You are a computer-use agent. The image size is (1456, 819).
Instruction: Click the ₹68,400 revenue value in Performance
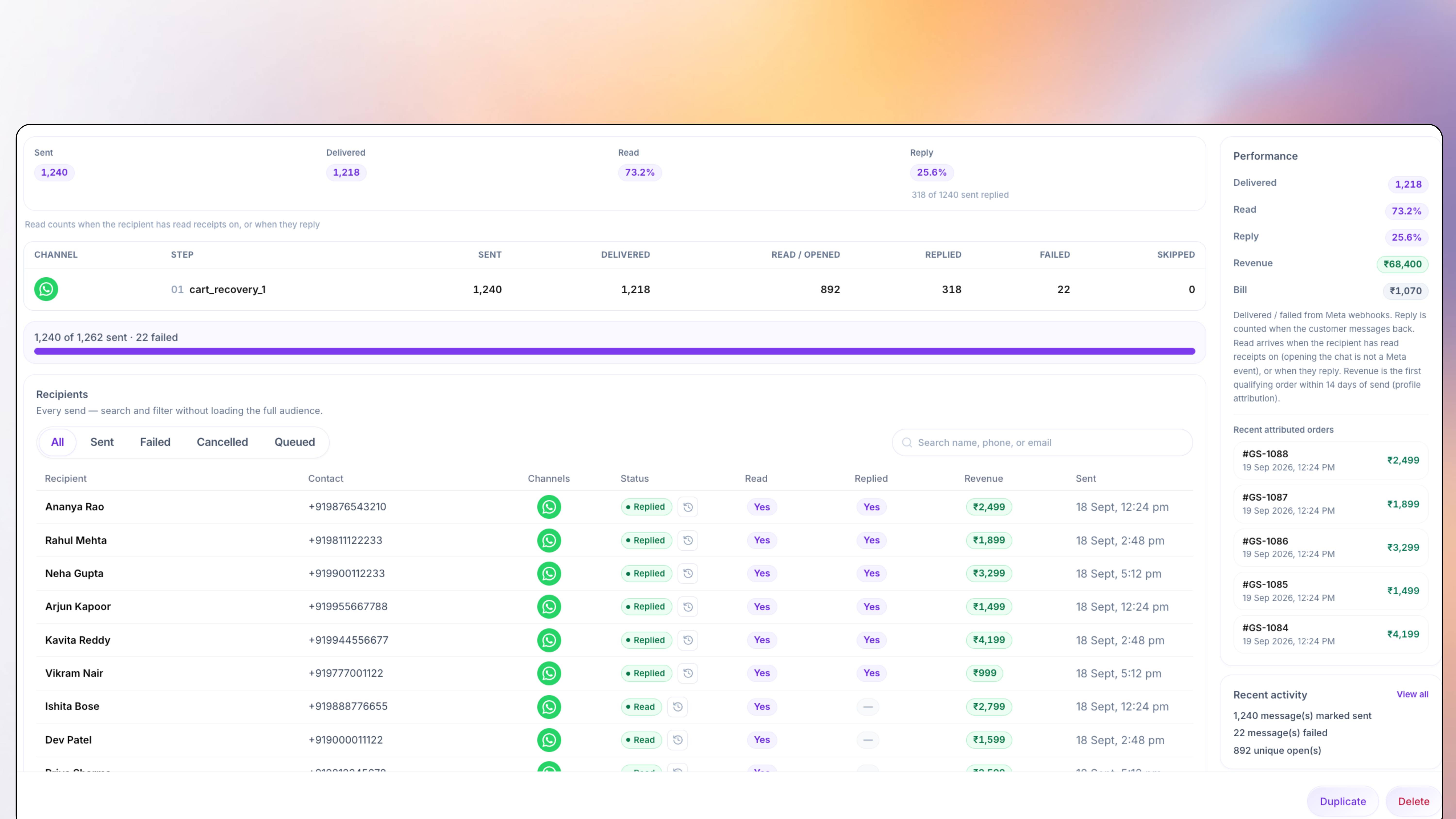pos(1402,264)
